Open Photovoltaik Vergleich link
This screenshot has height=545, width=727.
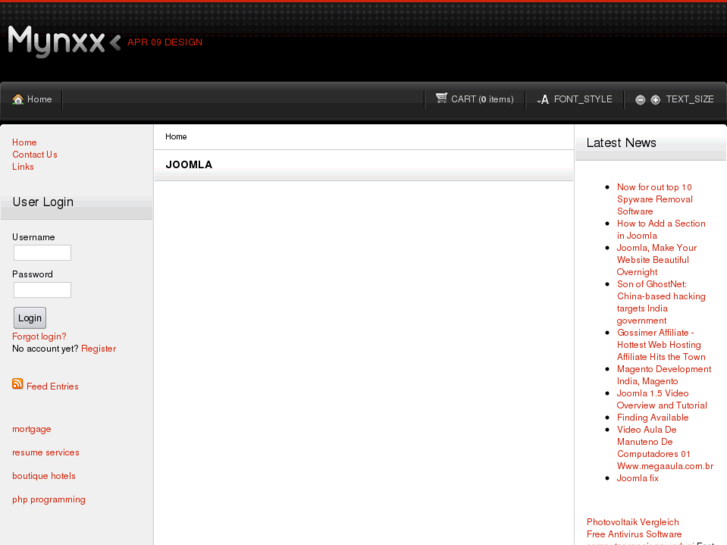(x=632, y=522)
